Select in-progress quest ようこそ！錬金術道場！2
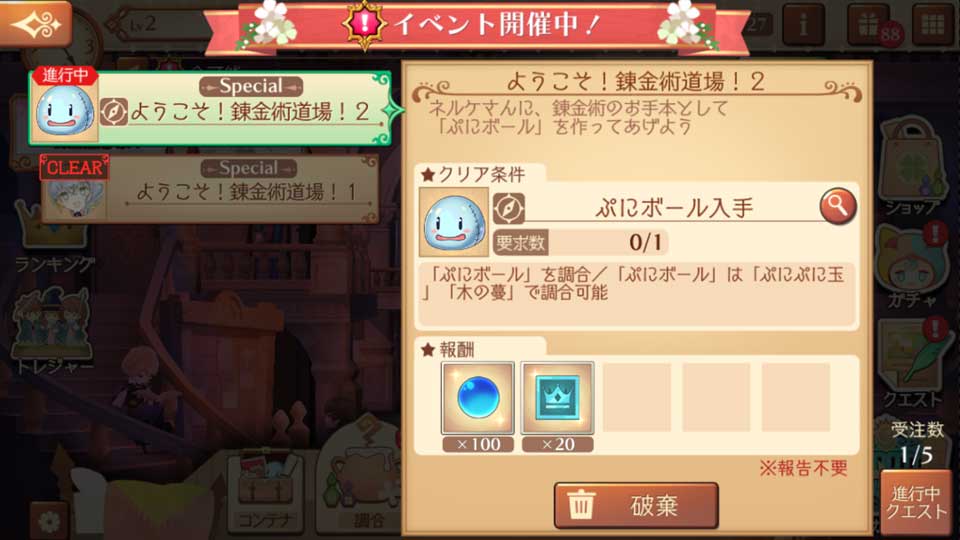 210,108
